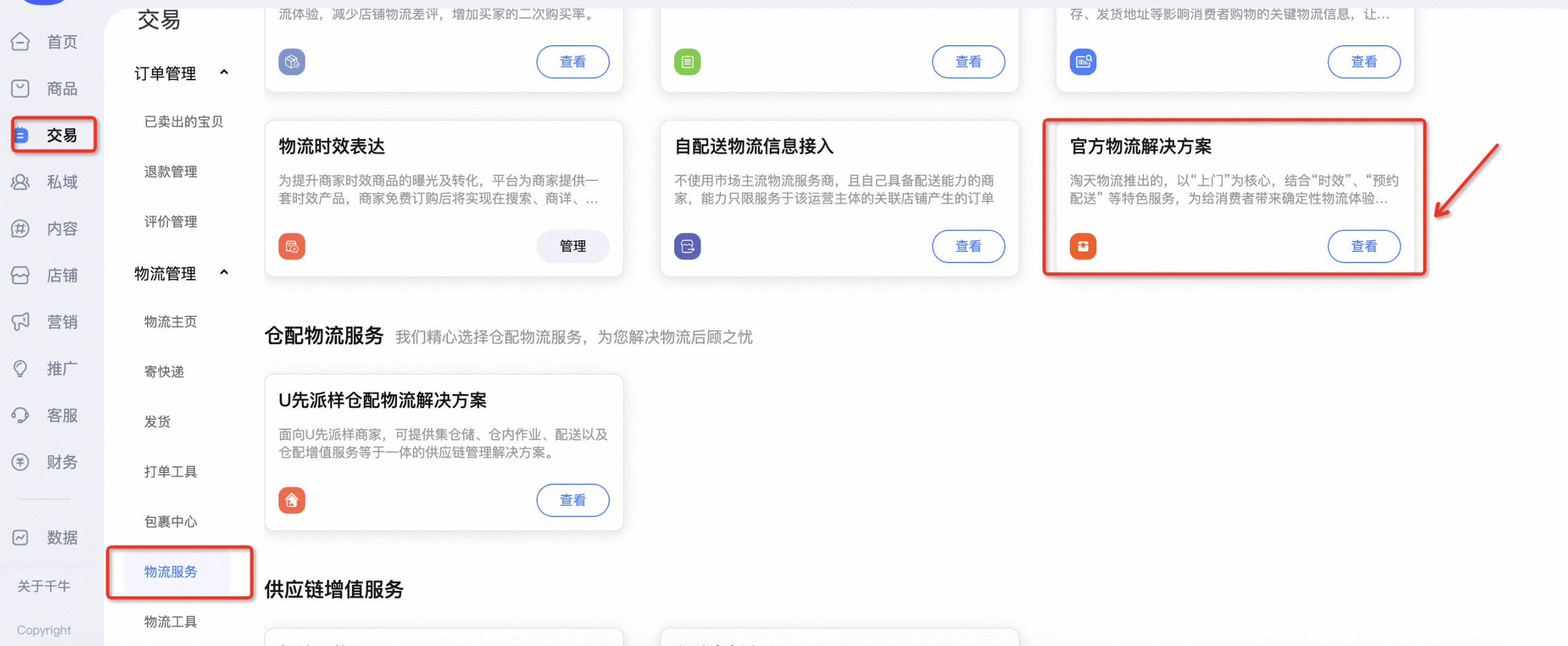Click the 自配送物流信息接入 card title
This screenshot has height=646, width=1568.
point(754,146)
